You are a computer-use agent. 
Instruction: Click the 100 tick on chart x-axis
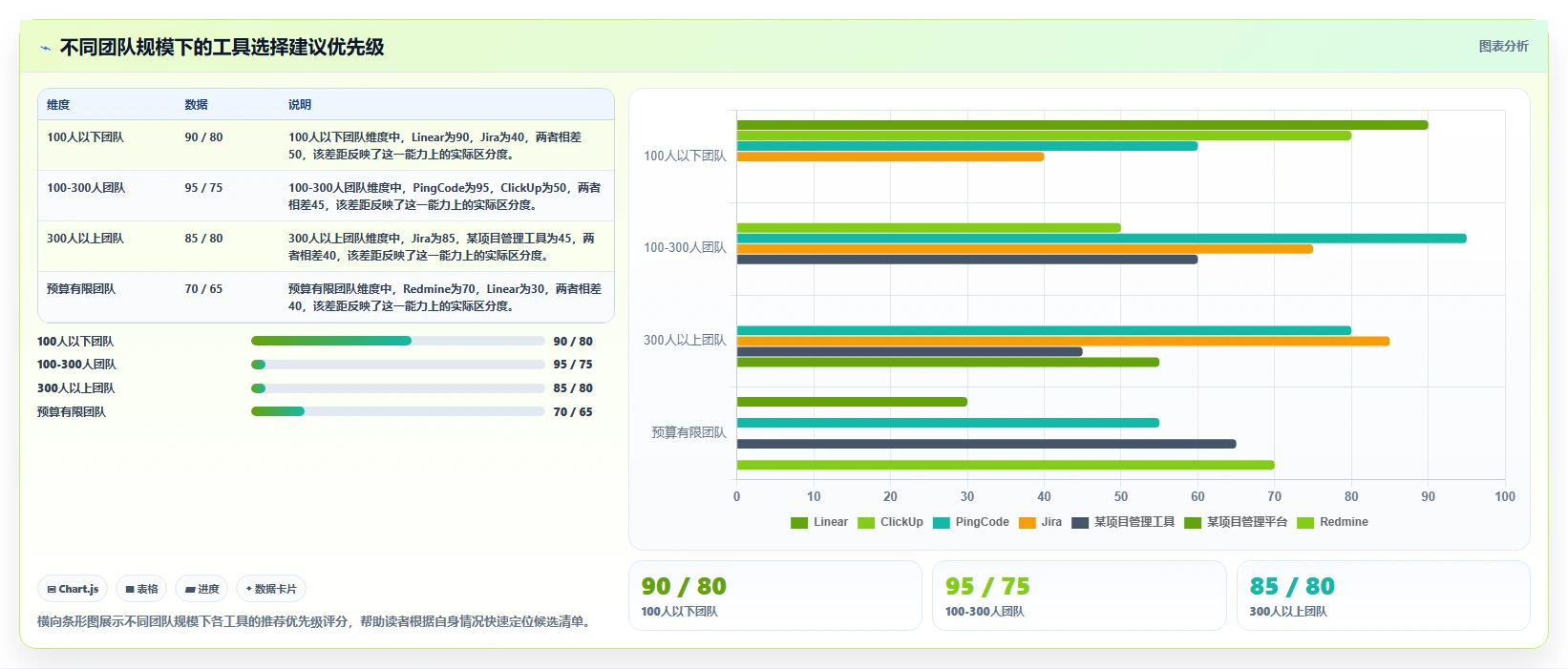1505,496
